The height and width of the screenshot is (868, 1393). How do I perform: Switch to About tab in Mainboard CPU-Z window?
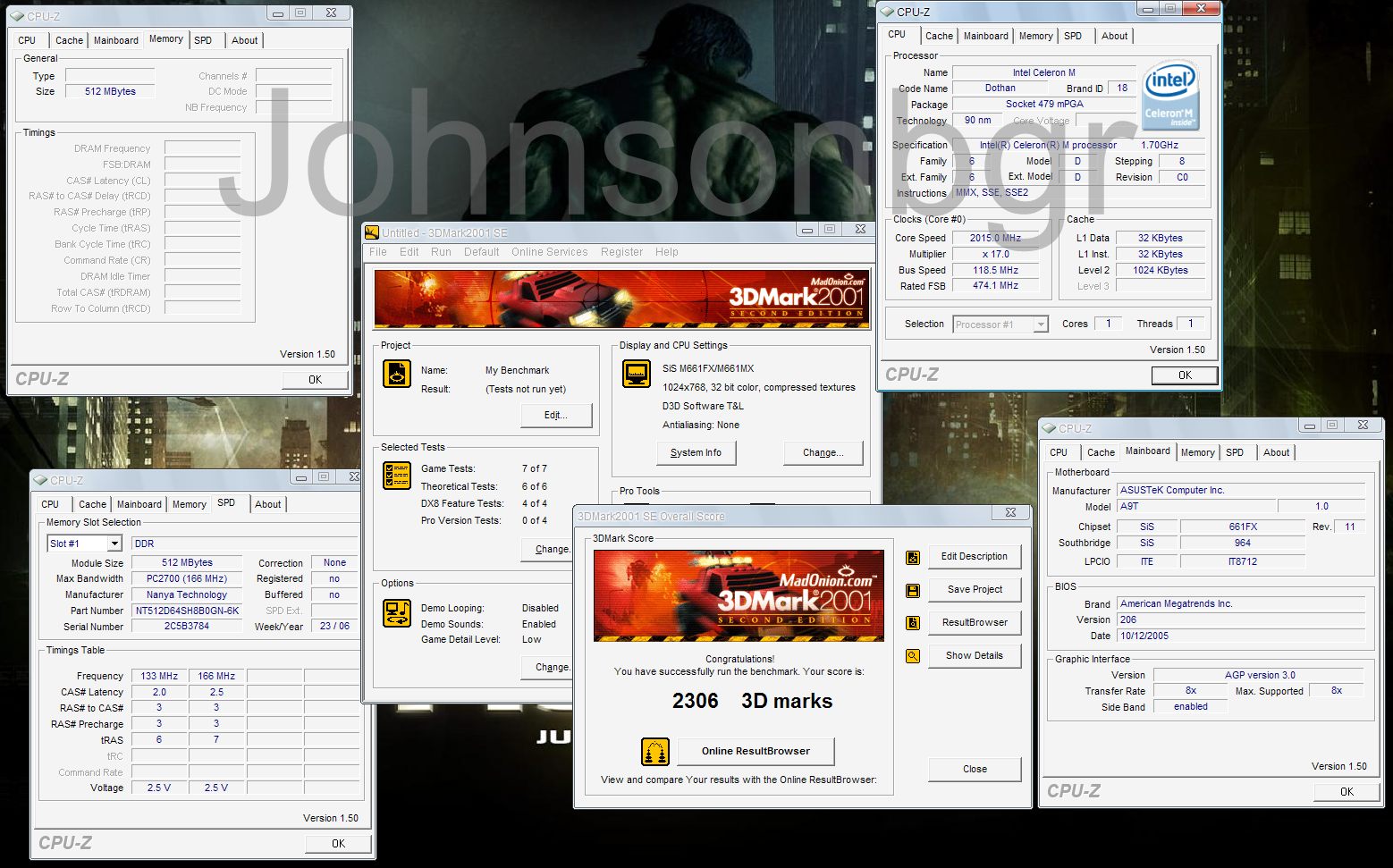click(x=1277, y=452)
